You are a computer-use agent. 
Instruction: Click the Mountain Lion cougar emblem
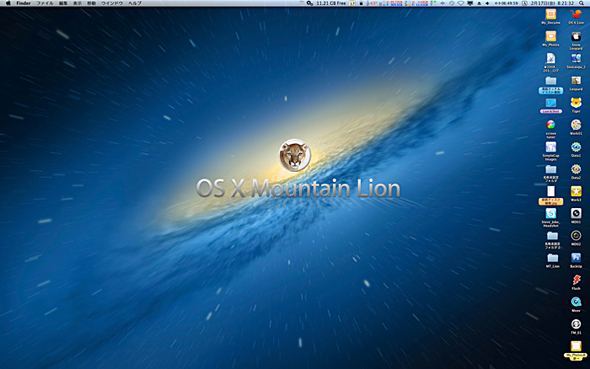295,155
